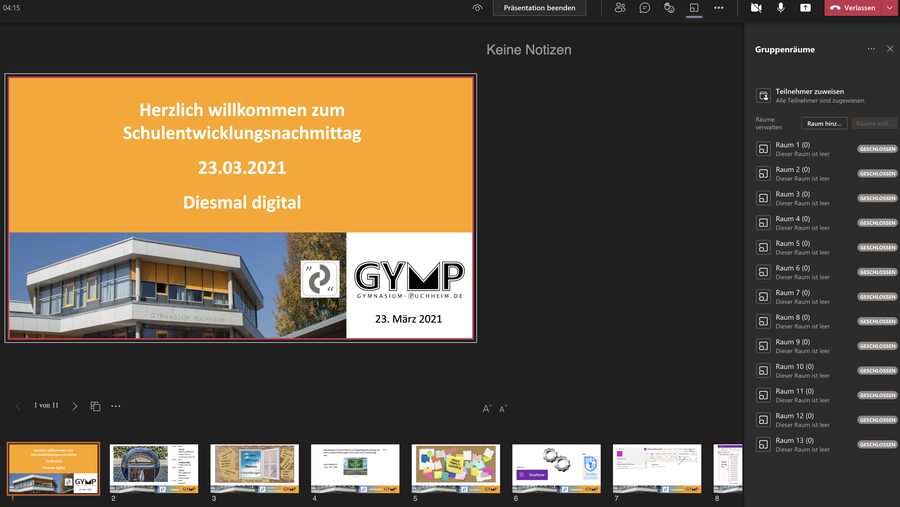Image resolution: width=900 pixels, height=507 pixels.
Task: Click Raum 2 room icon
Action: tap(763, 173)
